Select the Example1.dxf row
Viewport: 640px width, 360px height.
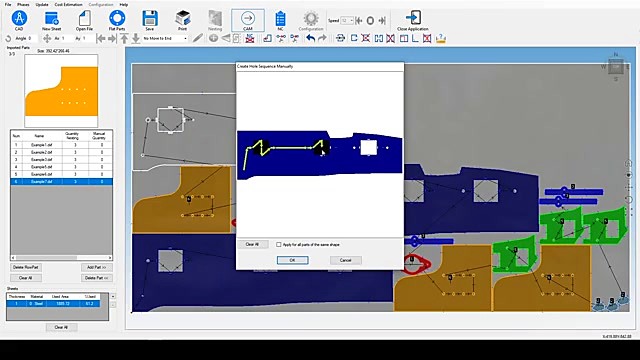[x=61, y=145]
